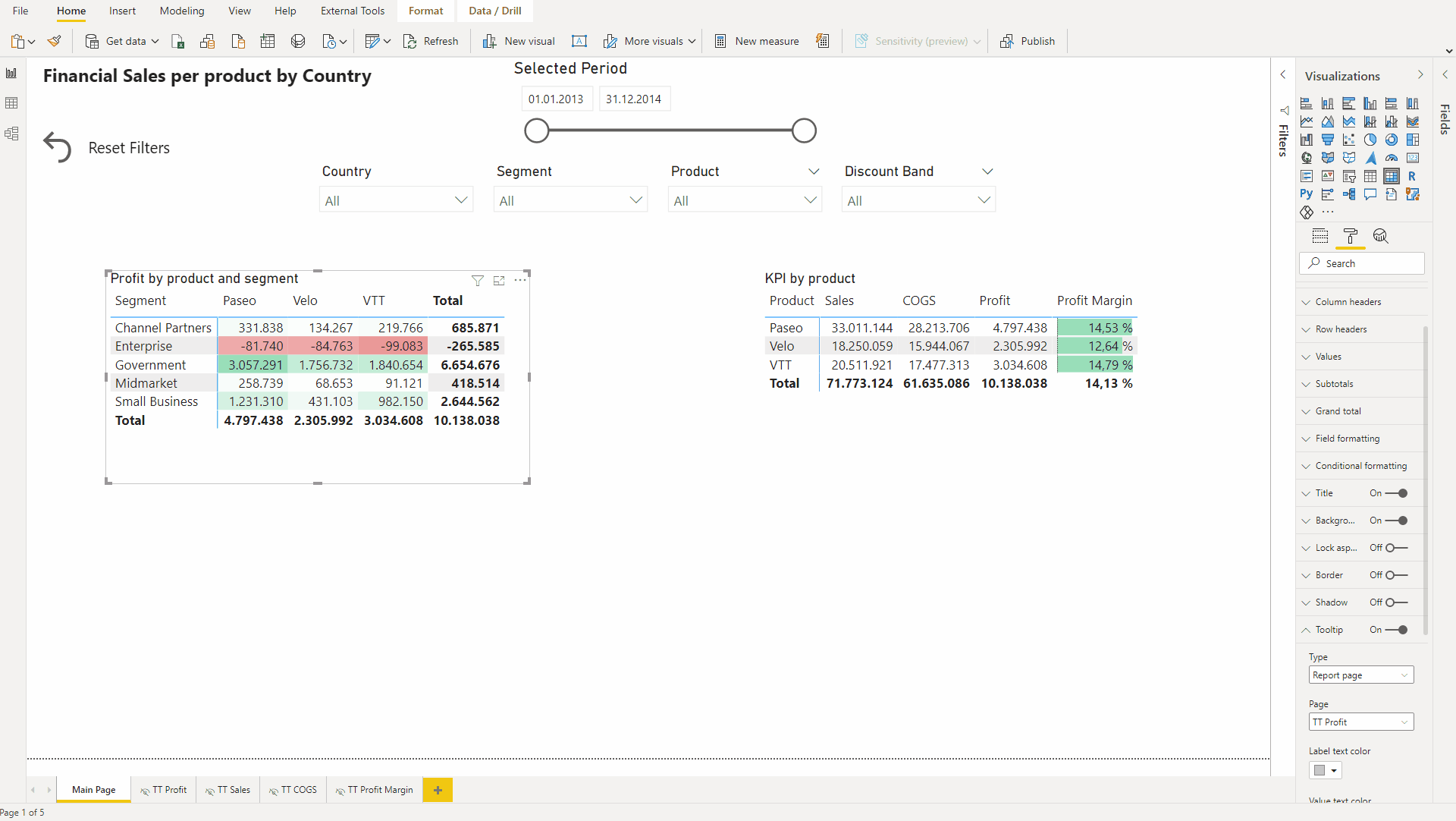This screenshot has width=1456, height=821.
Task: Open the Label text color swatch
Action: [1325, 771]
